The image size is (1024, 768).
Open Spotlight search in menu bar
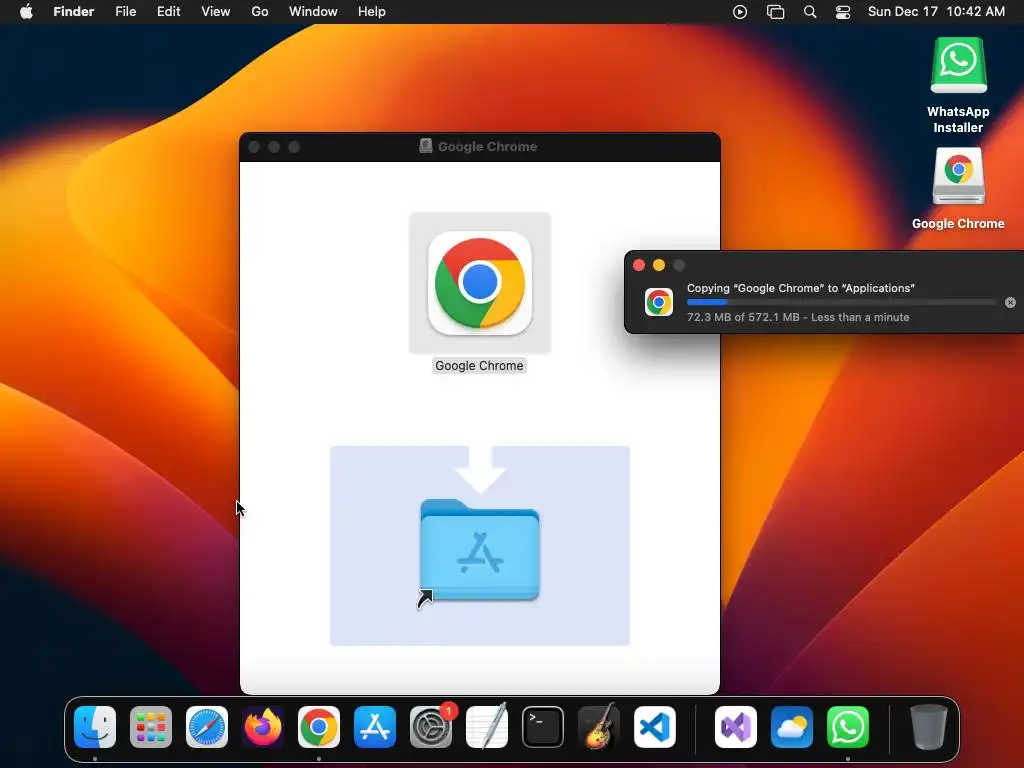point(810,12)
